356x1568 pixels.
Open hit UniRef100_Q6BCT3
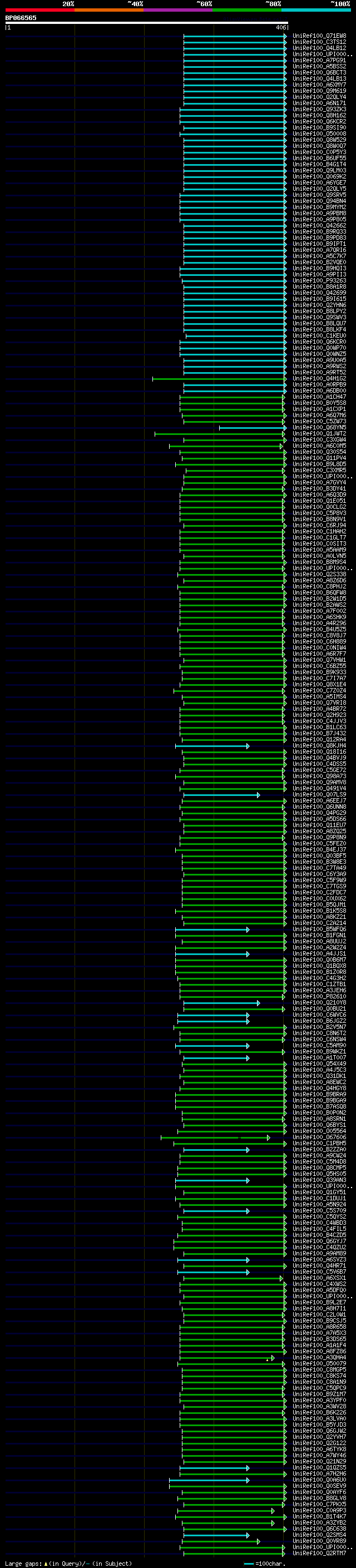point(319,72)
